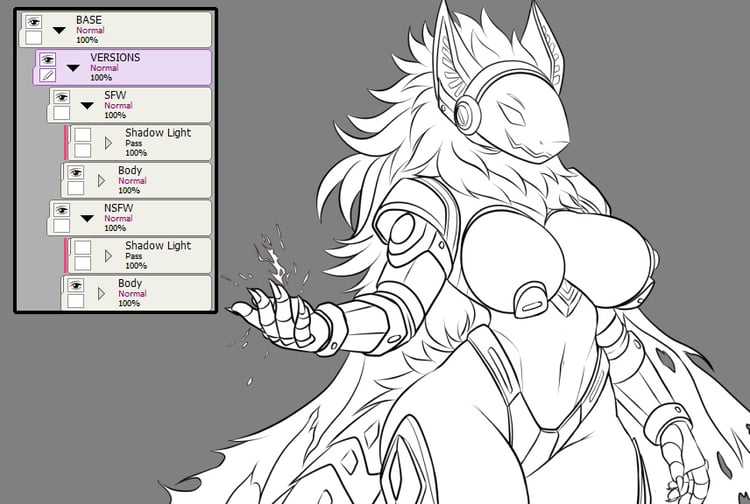Select the SFW layer group name

coord(115,95)
